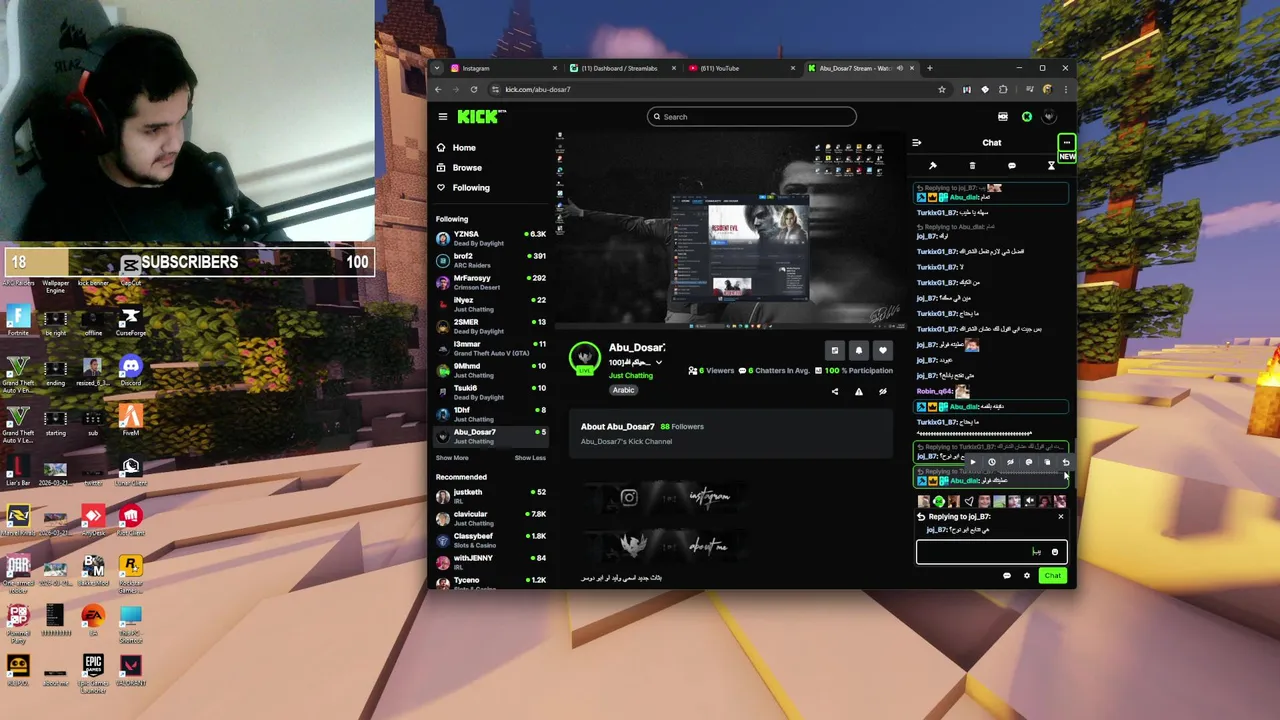Open Chrome three-dot menu
Image resolution: width=1280 pixels, height=720 pixels.
click(x=1066, y=89)
